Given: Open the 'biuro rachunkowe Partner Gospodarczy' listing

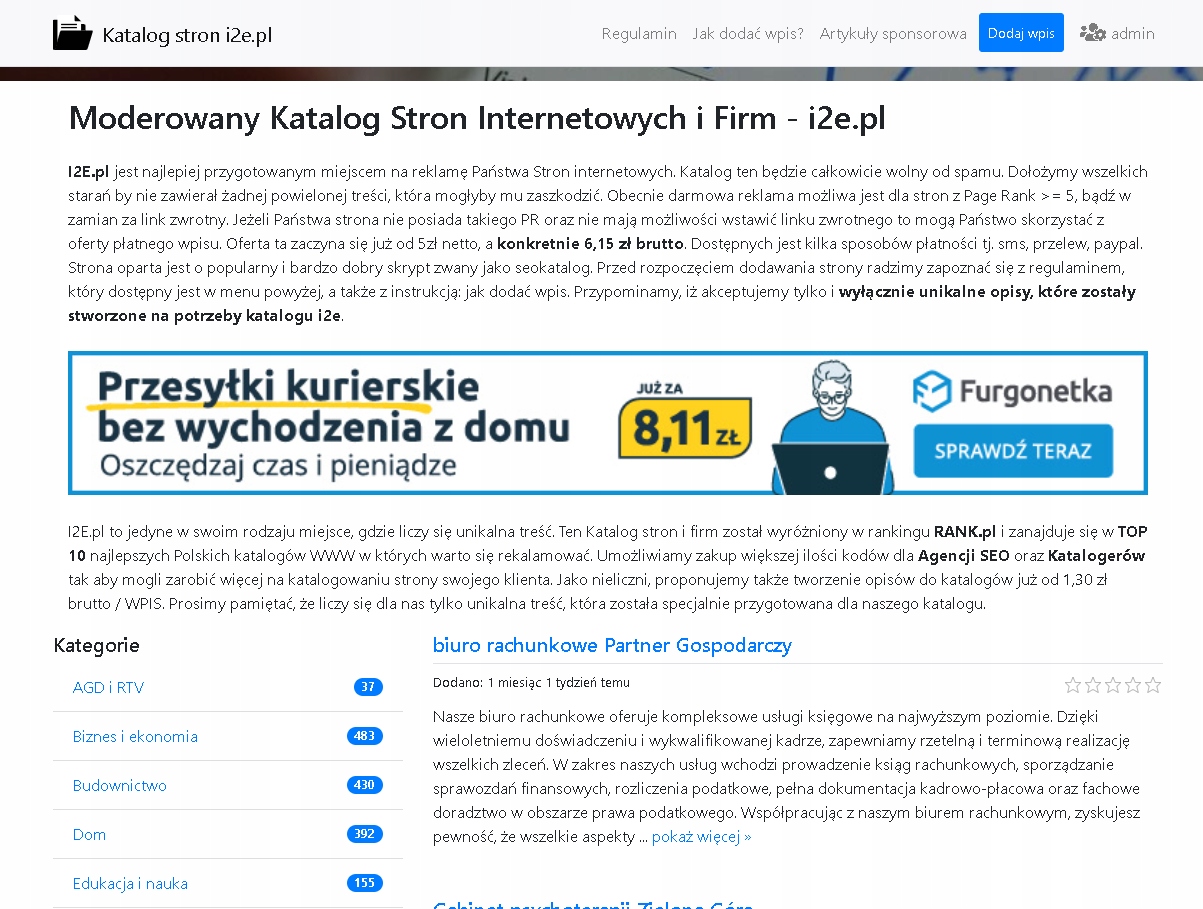Looking at the screenshot, I should pos(611,646).
